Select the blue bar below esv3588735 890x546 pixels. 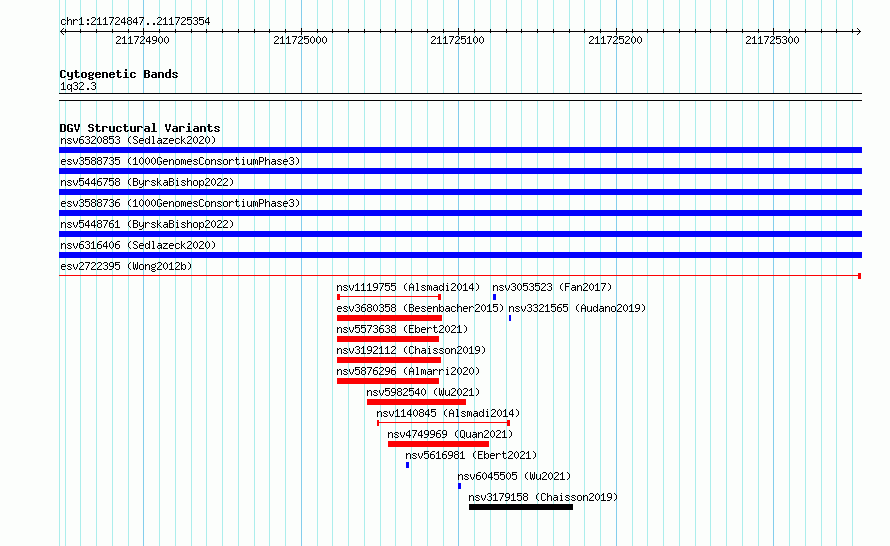tap(460, 171)
